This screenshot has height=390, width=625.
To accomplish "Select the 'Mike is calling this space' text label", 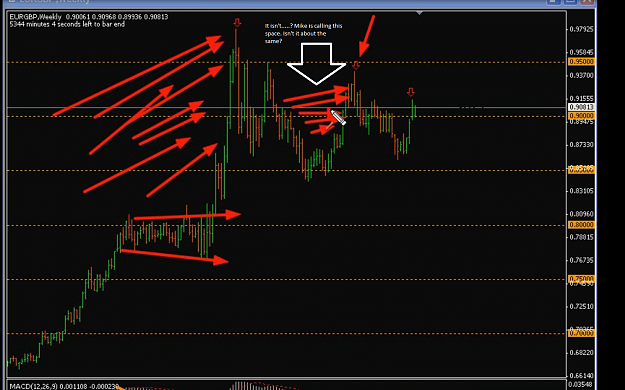I will (x=303, y=33).
